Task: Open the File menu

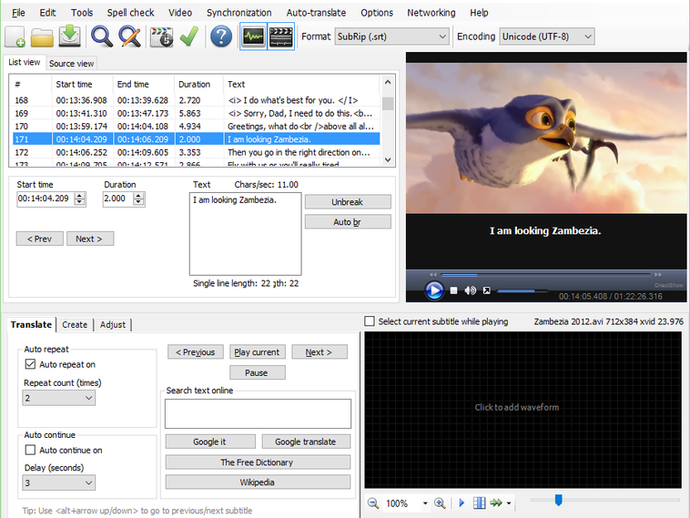Action: point(18,13)
